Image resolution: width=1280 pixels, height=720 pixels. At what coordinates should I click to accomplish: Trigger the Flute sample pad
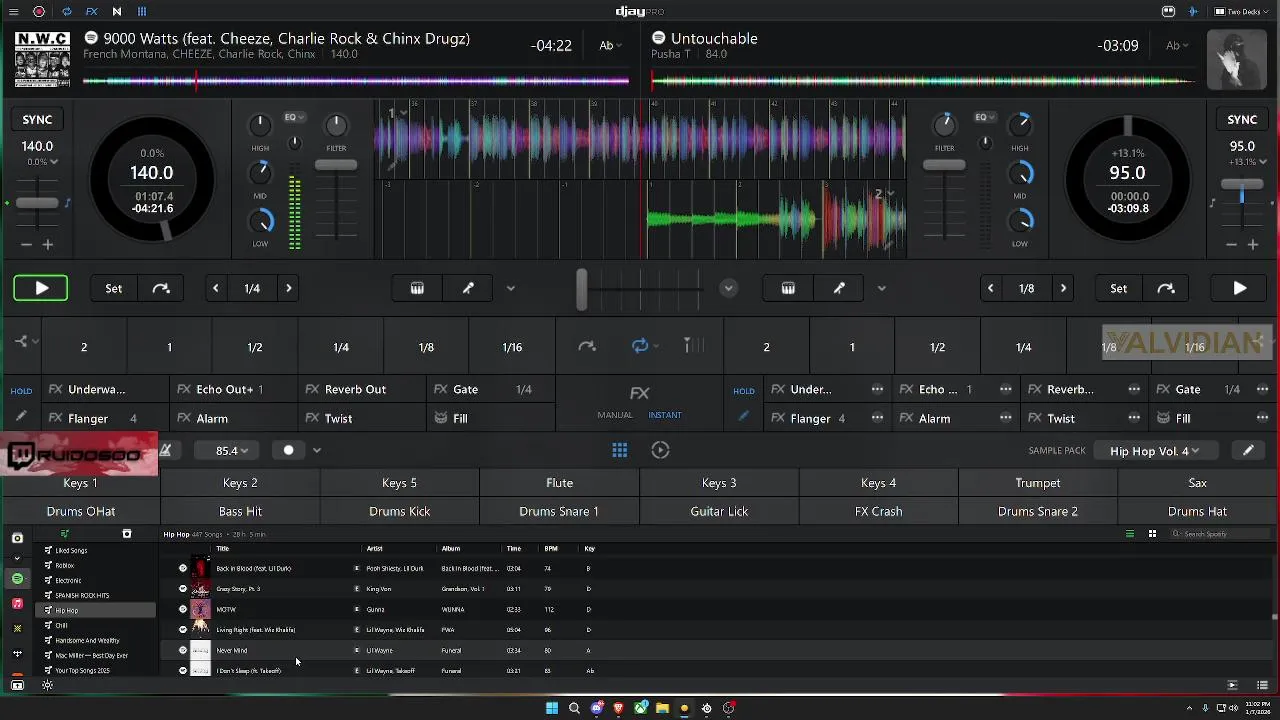click(x=560, y=483)
